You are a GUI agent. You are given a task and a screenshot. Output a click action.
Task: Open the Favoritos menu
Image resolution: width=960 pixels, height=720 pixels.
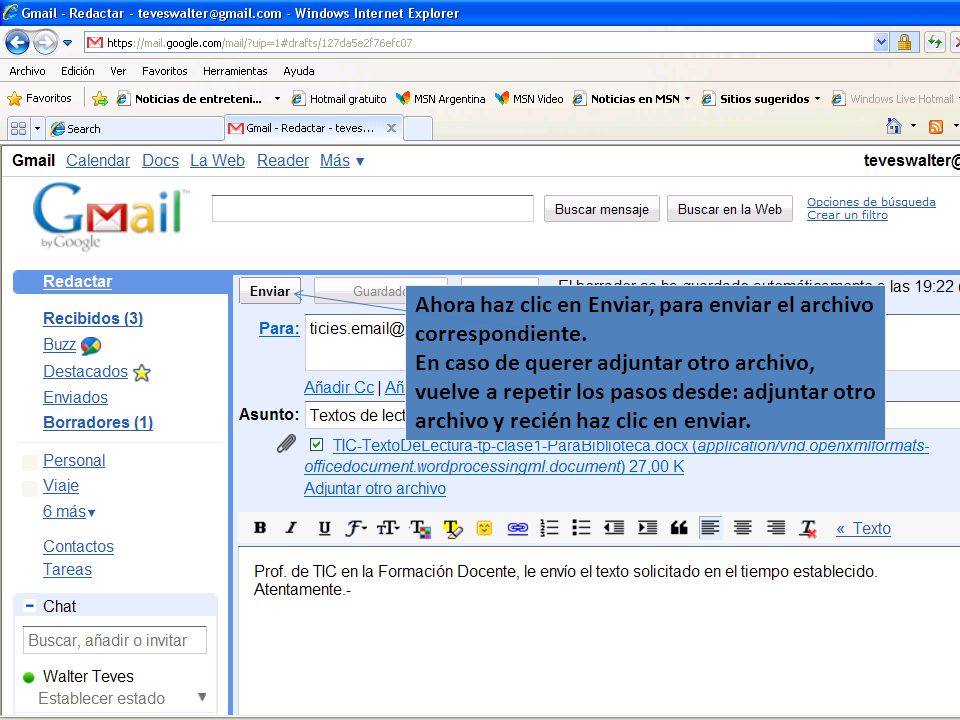[x=165, y=71]
